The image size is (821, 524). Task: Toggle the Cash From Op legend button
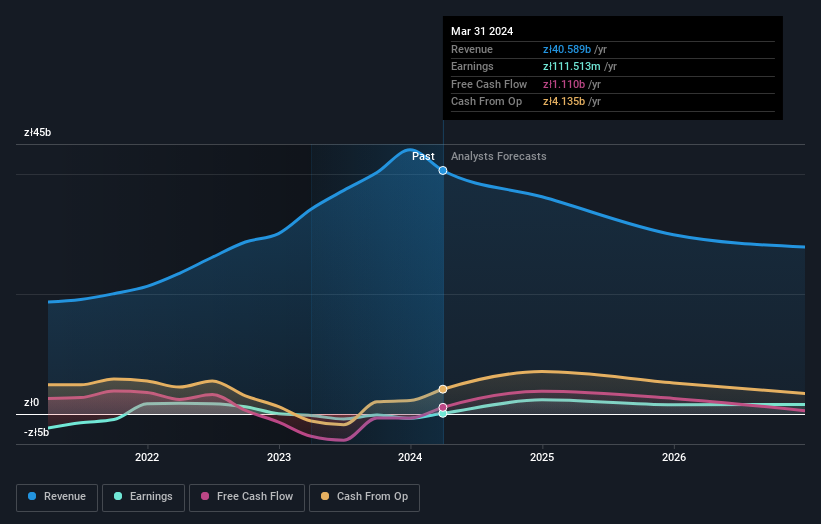click(364, 497)
